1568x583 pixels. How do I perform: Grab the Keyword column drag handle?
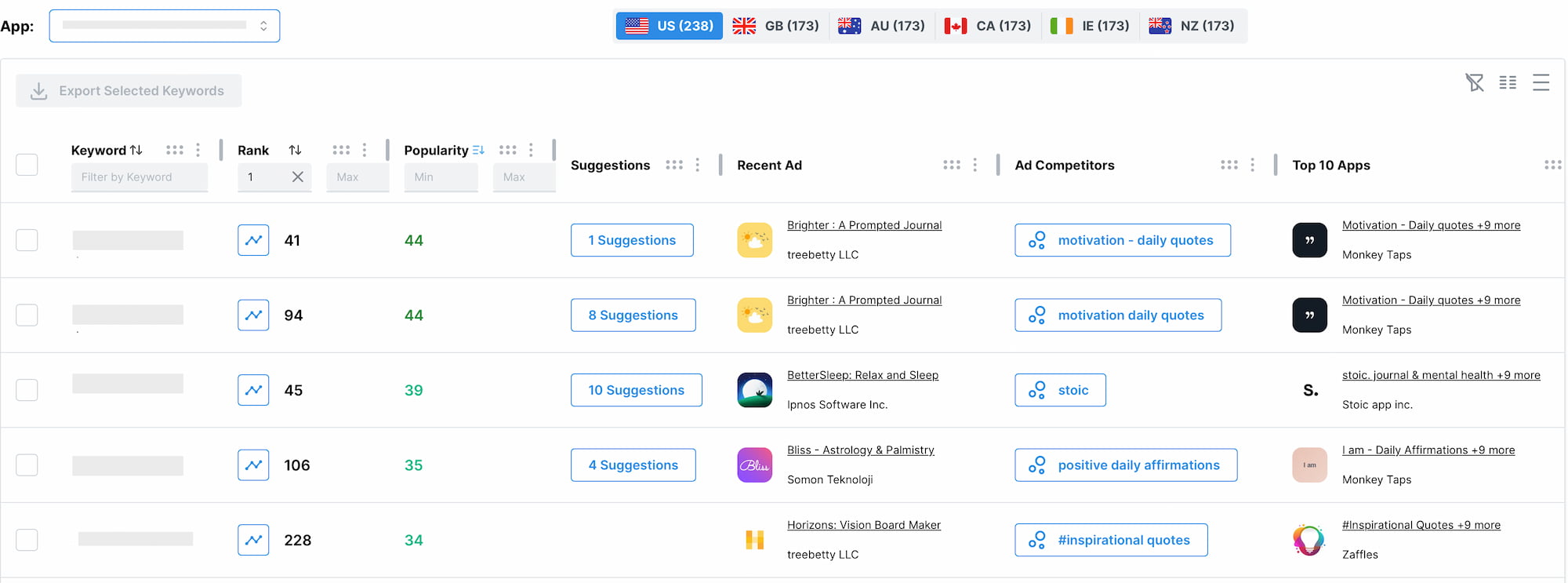pyautogui.click(x=175, y=150)
